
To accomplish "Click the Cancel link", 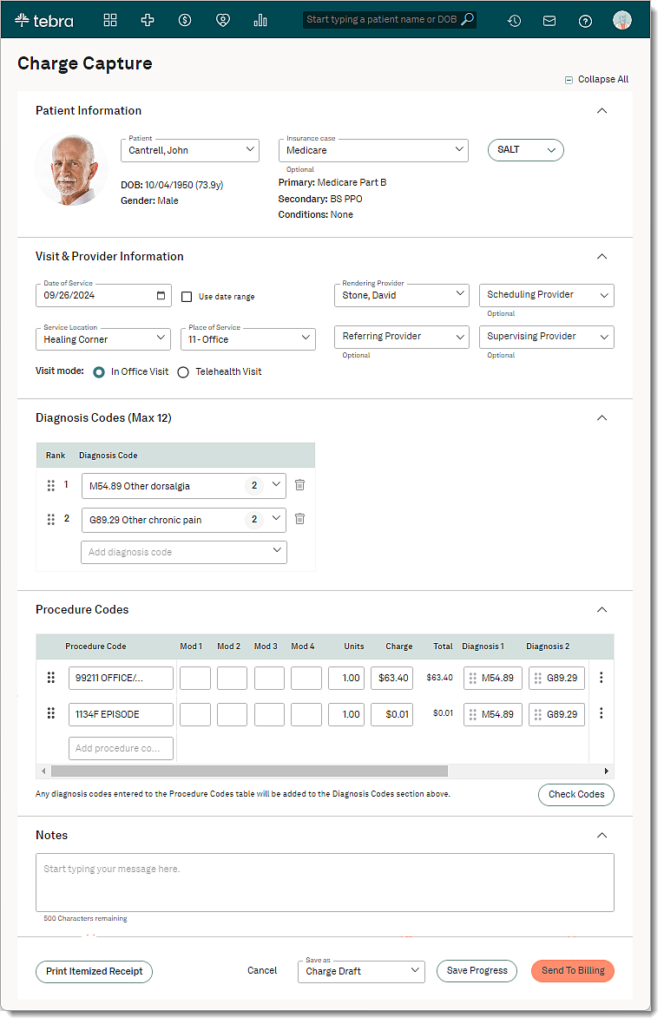I will pos(262,970).
